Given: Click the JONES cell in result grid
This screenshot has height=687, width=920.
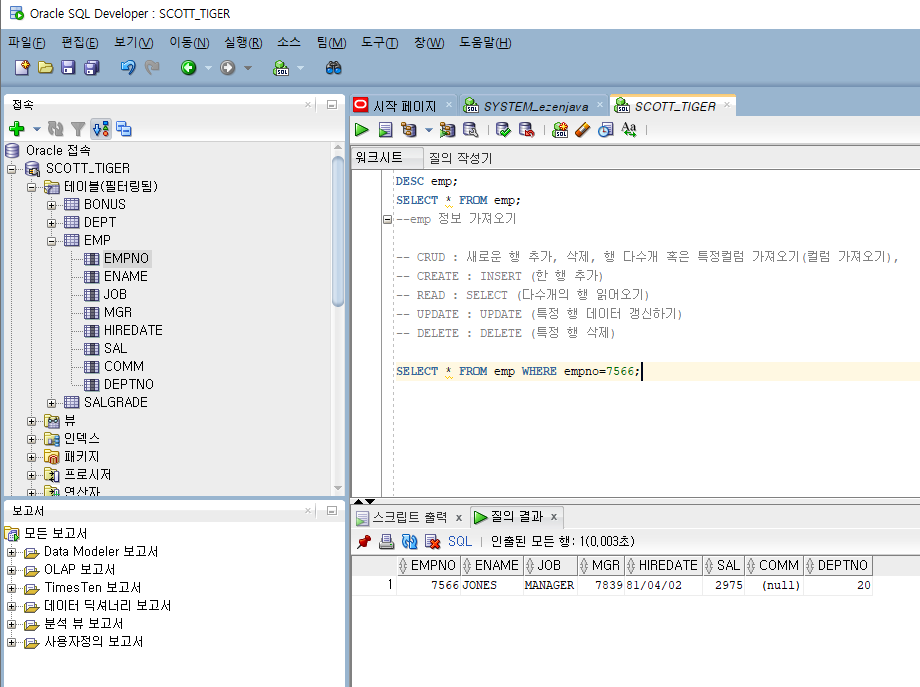Looking at the screenshot, I should tap(492, 586).
